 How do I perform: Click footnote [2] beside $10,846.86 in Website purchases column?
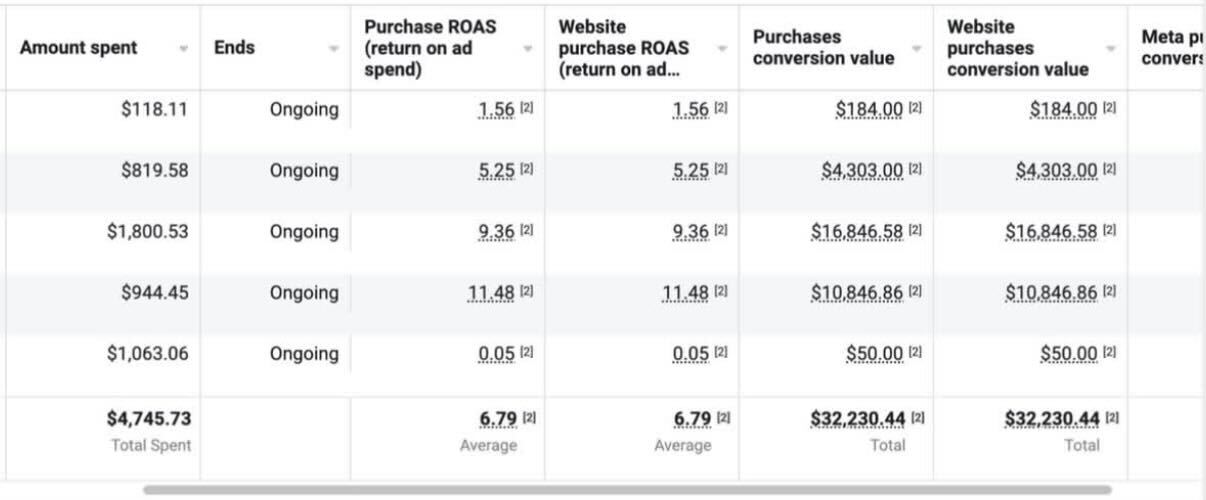[1110, 292]
